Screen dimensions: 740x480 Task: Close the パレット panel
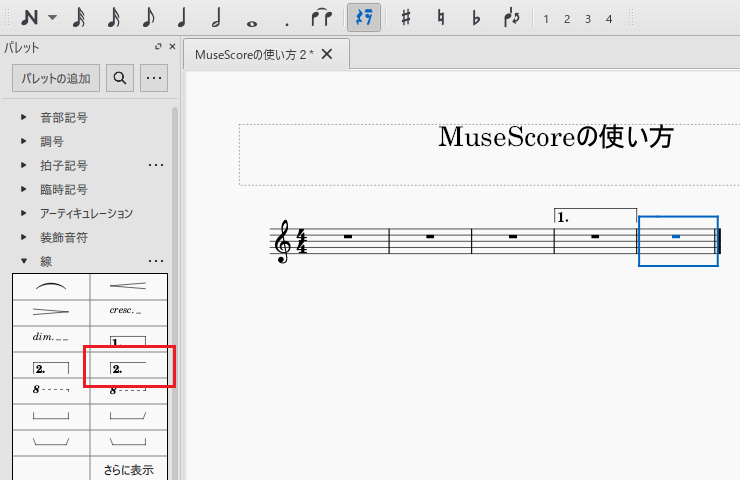click(172, 46)
